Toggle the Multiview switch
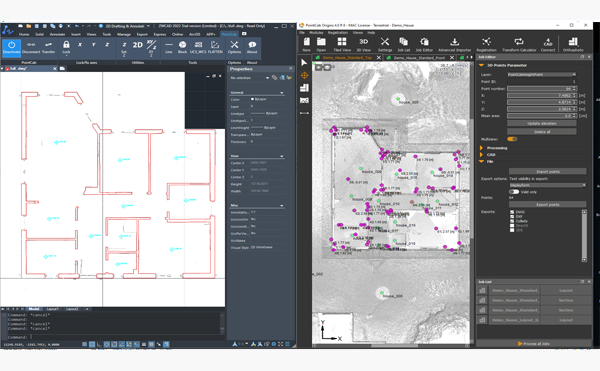Viewport: 600px width, 371px height. 512,139
